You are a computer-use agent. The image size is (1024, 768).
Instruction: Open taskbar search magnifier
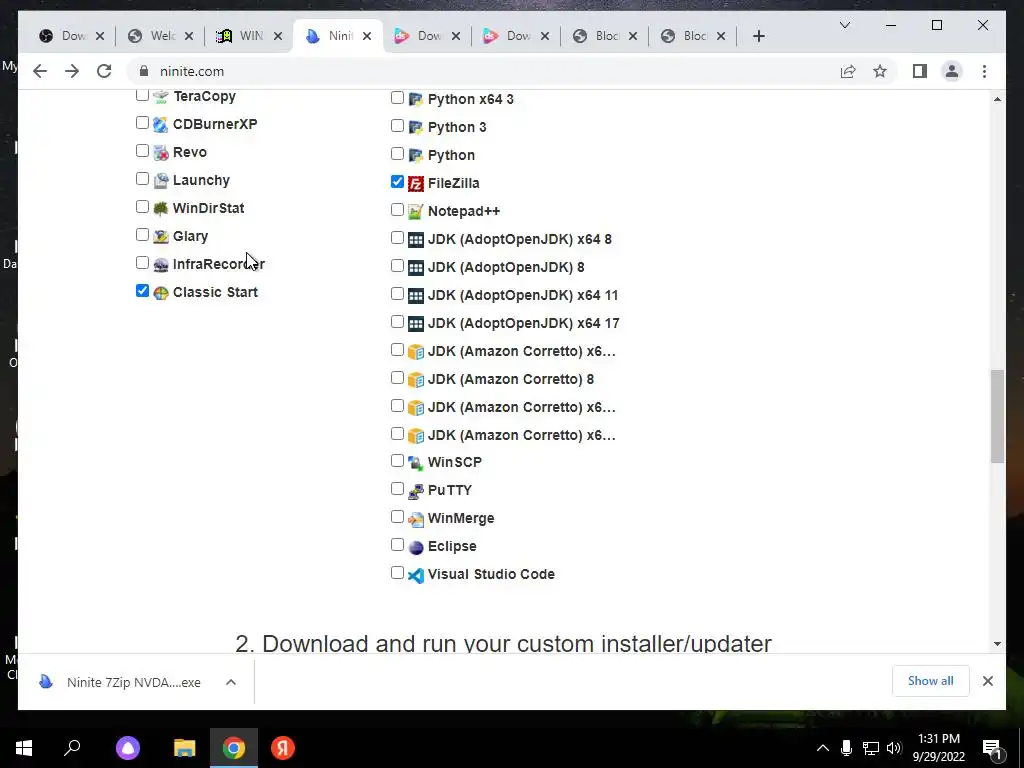[x=72, y=748]
